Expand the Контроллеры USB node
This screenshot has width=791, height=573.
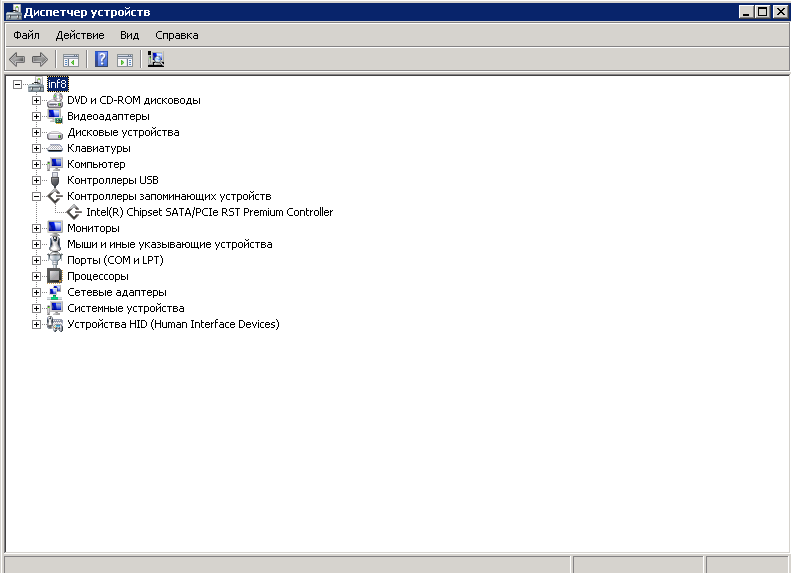(36, 181)
